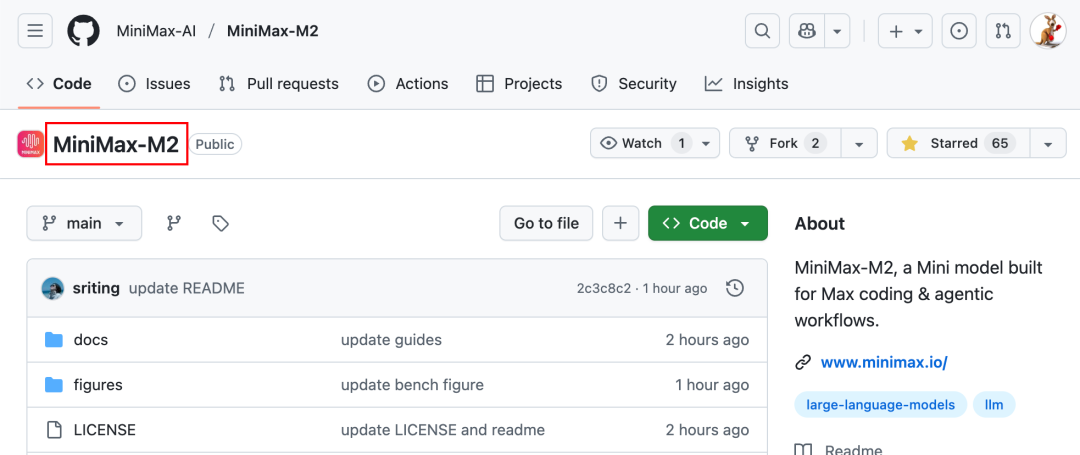Screen dimensions: 1080x455
Task: Click the GitHub logo icon
Action: pos(84,31)
